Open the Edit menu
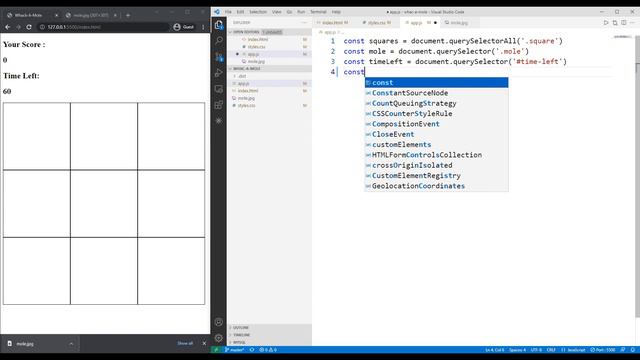The height and width of the screenshot is (360, 640). coord(240,12)
